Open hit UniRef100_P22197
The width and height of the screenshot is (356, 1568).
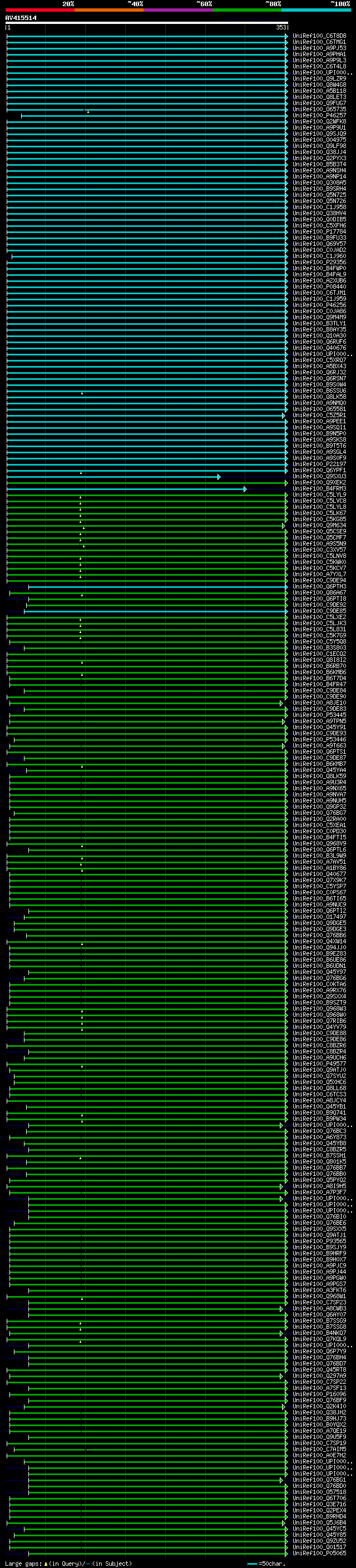[x=319, y=464]
